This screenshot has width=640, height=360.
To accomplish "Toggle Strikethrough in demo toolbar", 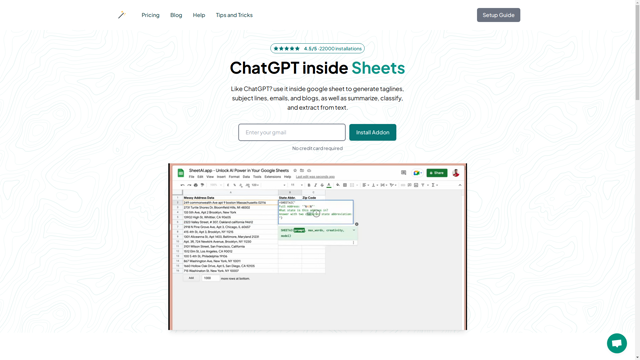I will tap(322, 185).
